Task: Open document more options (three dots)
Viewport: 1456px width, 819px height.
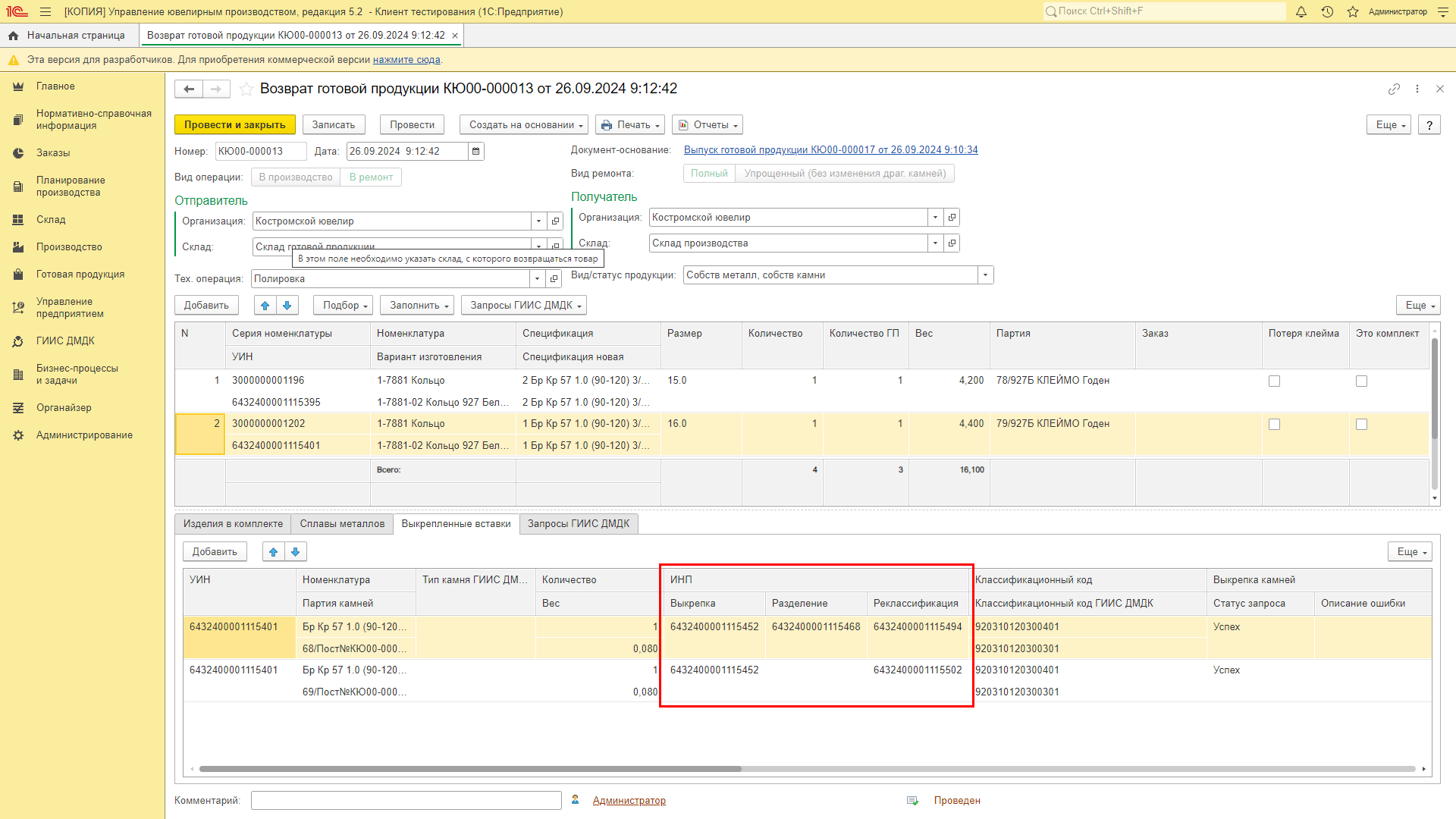Action: (1417, 89)
